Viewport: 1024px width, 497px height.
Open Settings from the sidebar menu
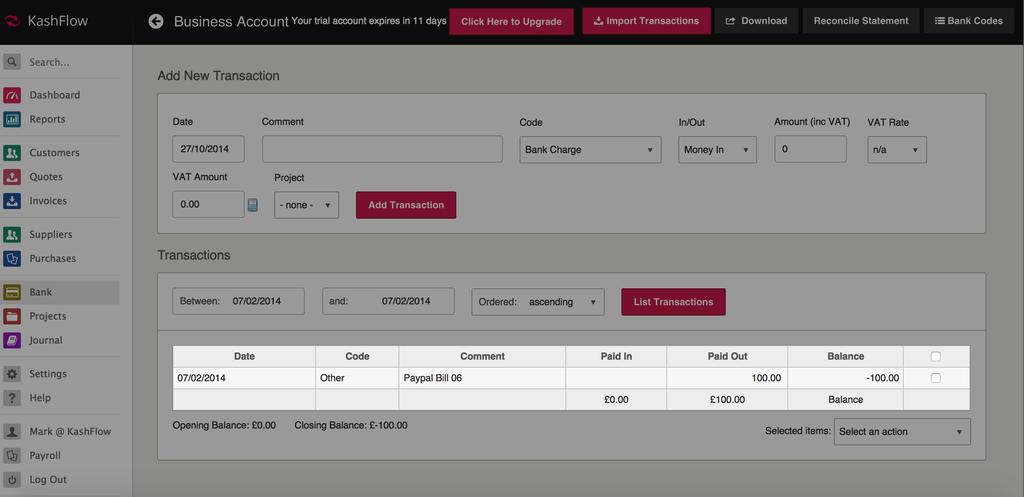tap(48, 374)
